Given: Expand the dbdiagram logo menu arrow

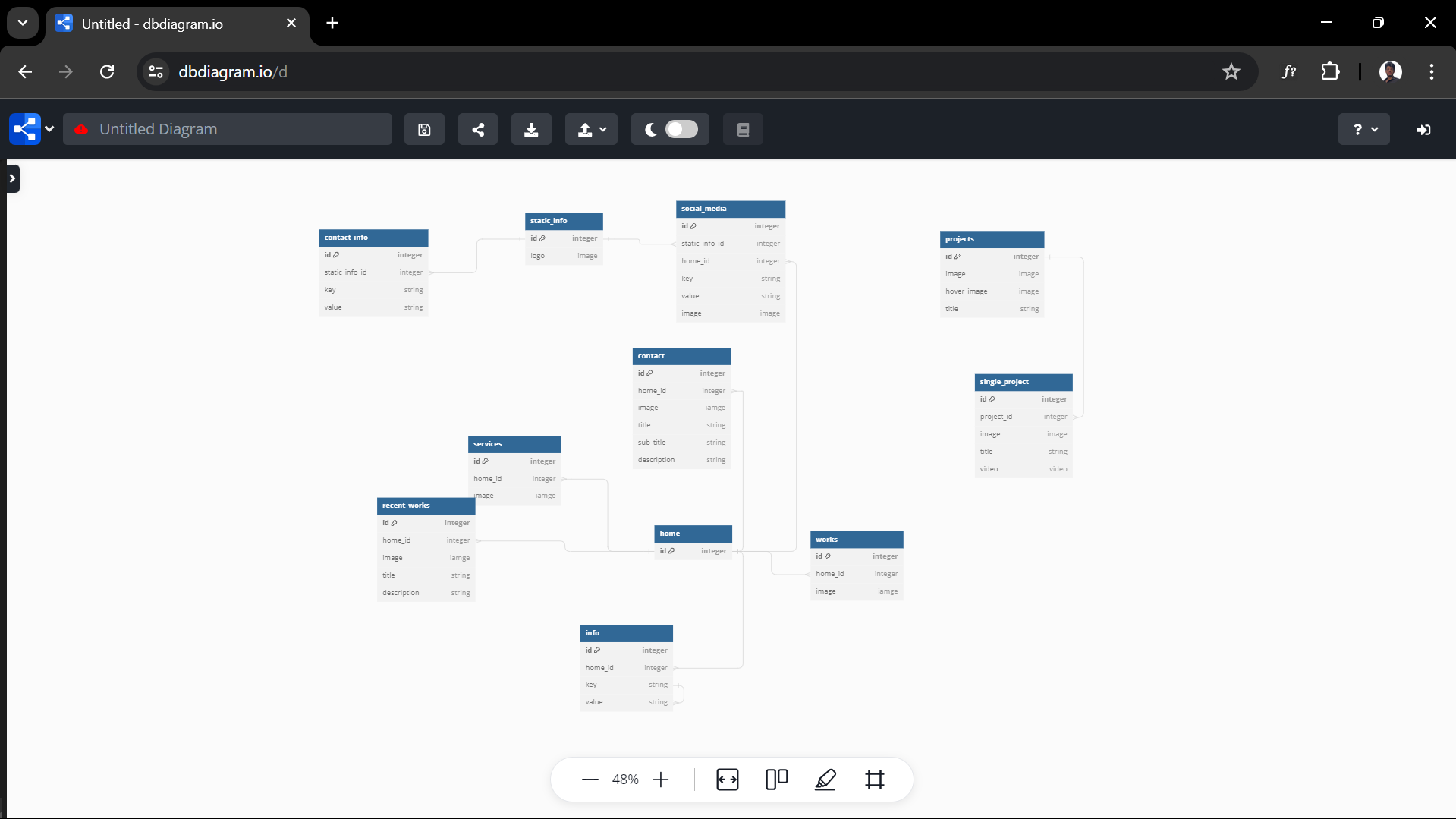Looking at the screenshot, I should coord(49,129).
